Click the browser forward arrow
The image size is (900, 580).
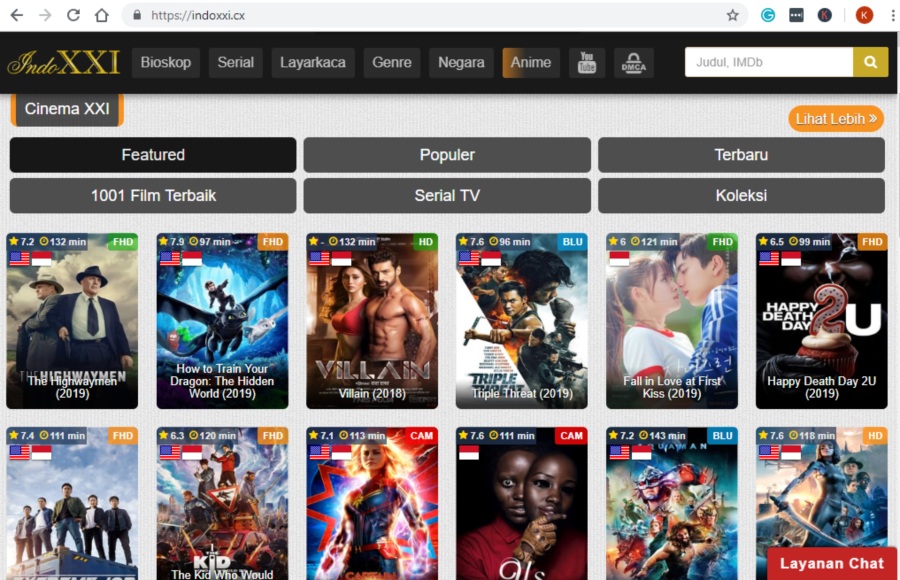[45, 16]
